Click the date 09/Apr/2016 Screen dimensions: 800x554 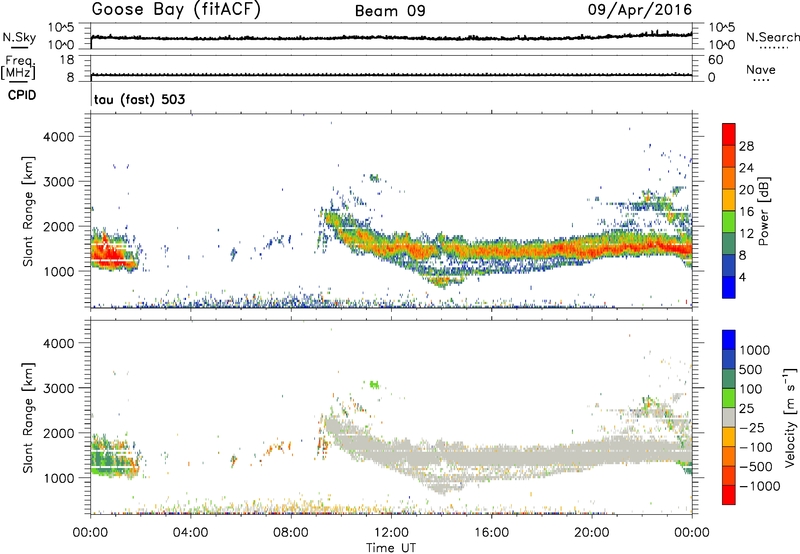pyautogui.click(x=640, y=10)
